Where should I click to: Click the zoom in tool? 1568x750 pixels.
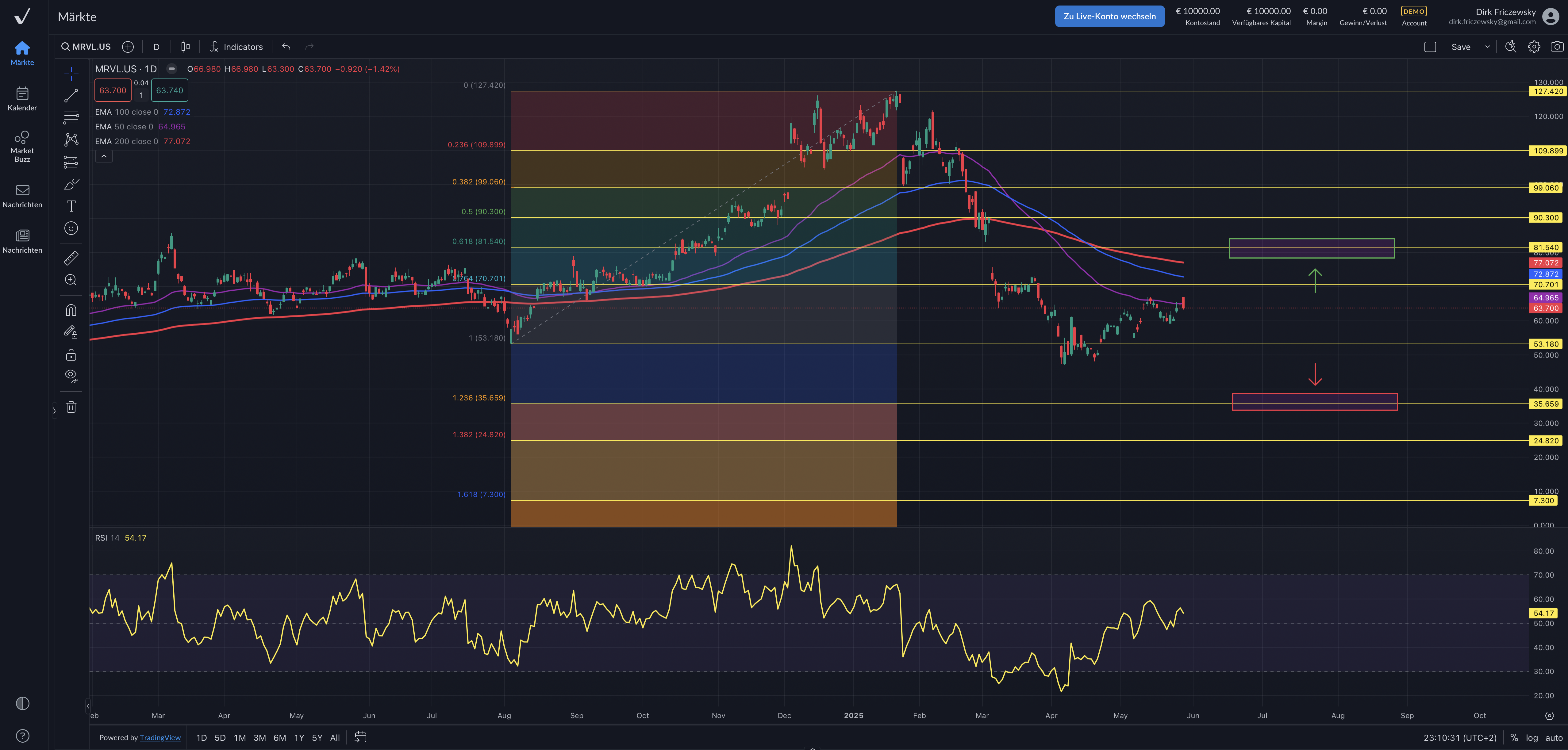[x=71, y=280]
